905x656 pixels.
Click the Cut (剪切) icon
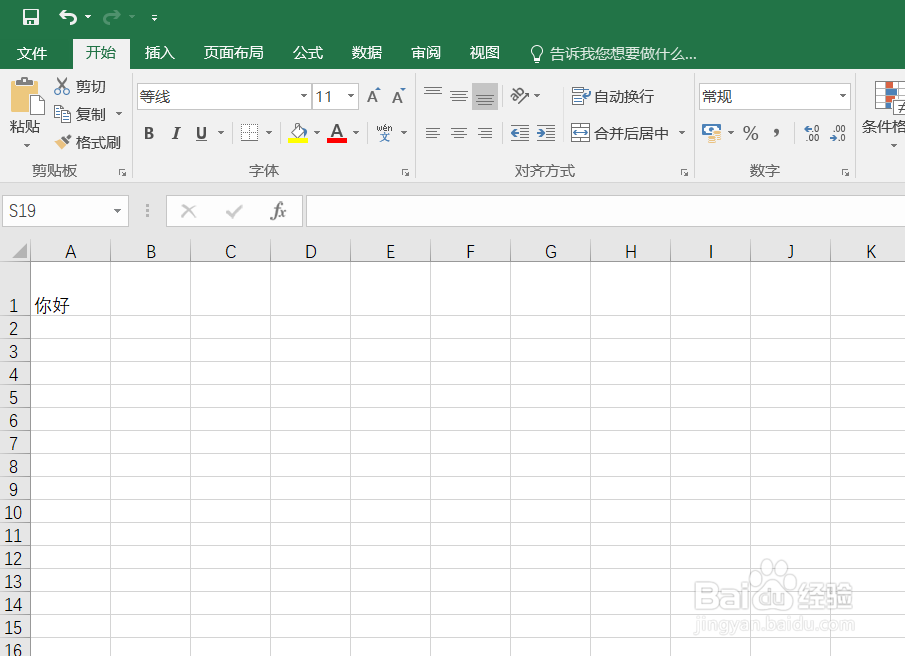tap(62, 86)
